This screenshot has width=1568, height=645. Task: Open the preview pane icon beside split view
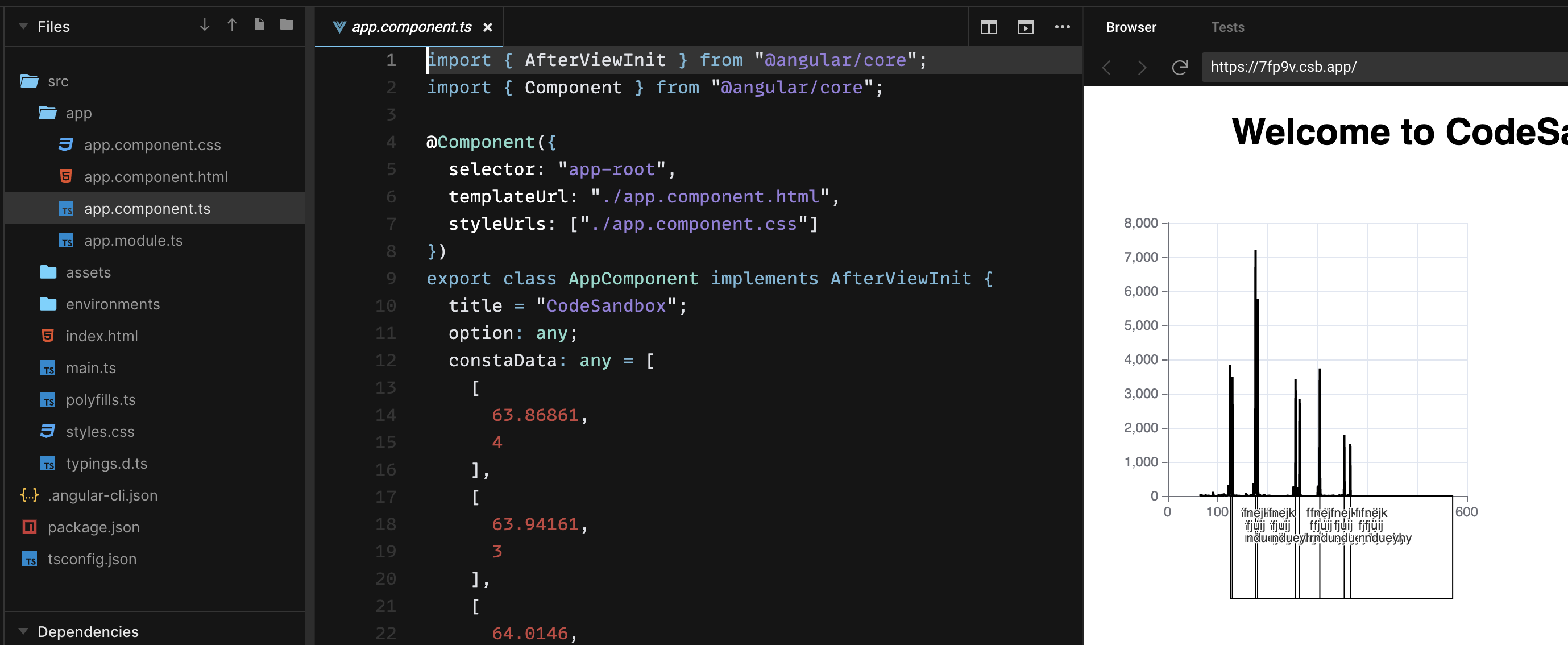pyautogui.click(x=1025, y=27)
